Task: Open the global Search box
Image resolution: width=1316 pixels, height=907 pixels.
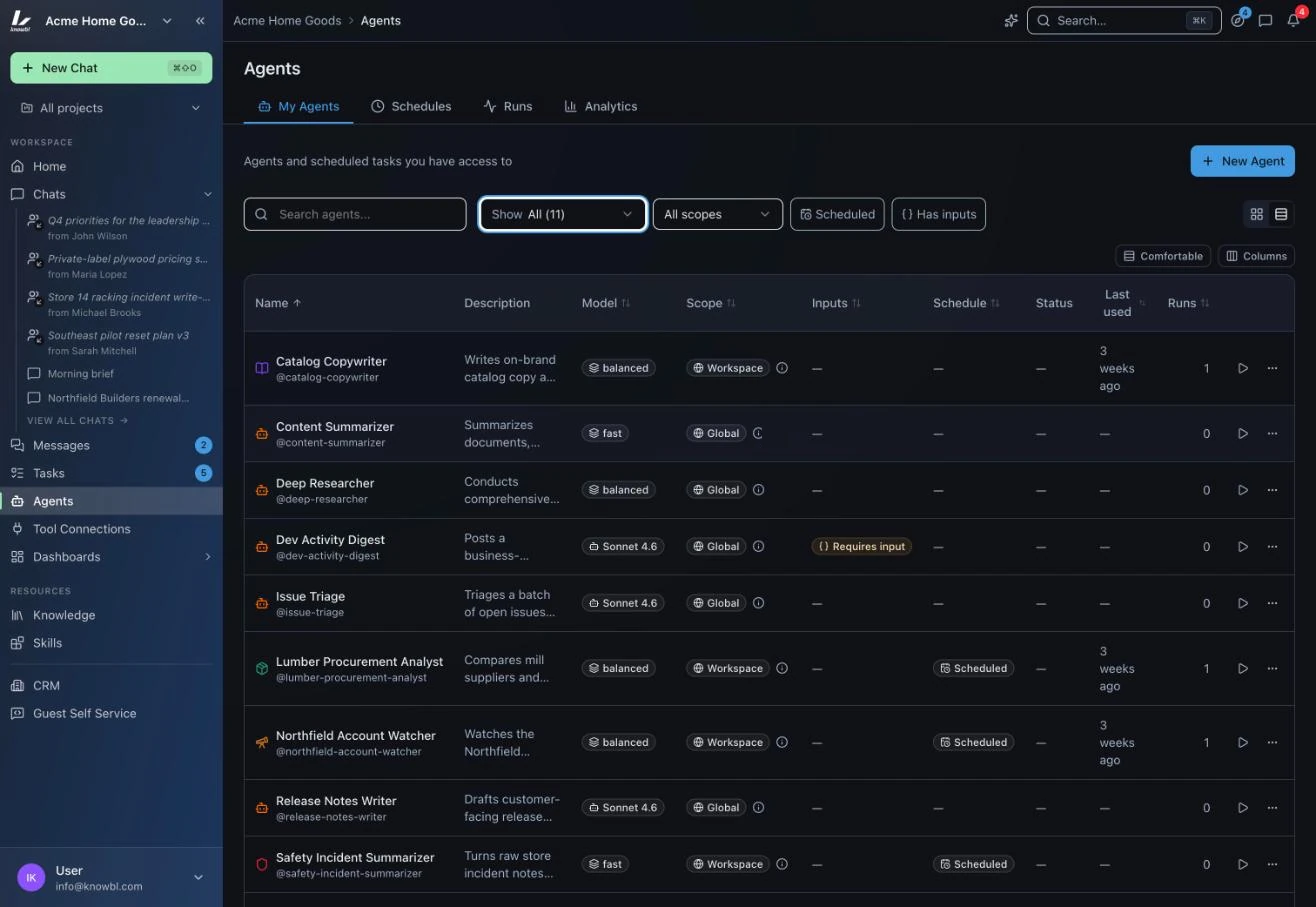Action: point(1124,20)
